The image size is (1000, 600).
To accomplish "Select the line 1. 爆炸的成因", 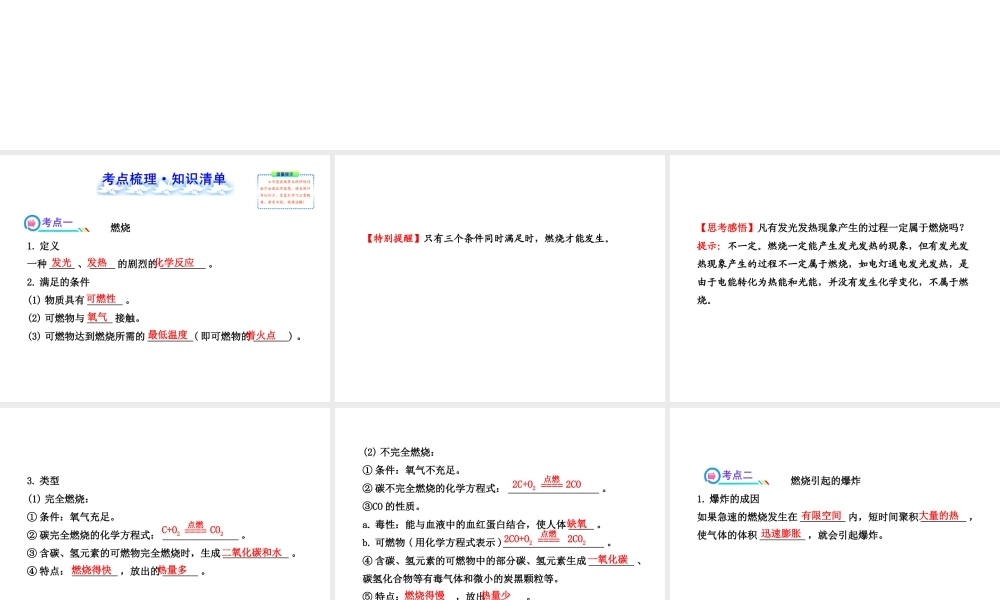I will point(728,499).
